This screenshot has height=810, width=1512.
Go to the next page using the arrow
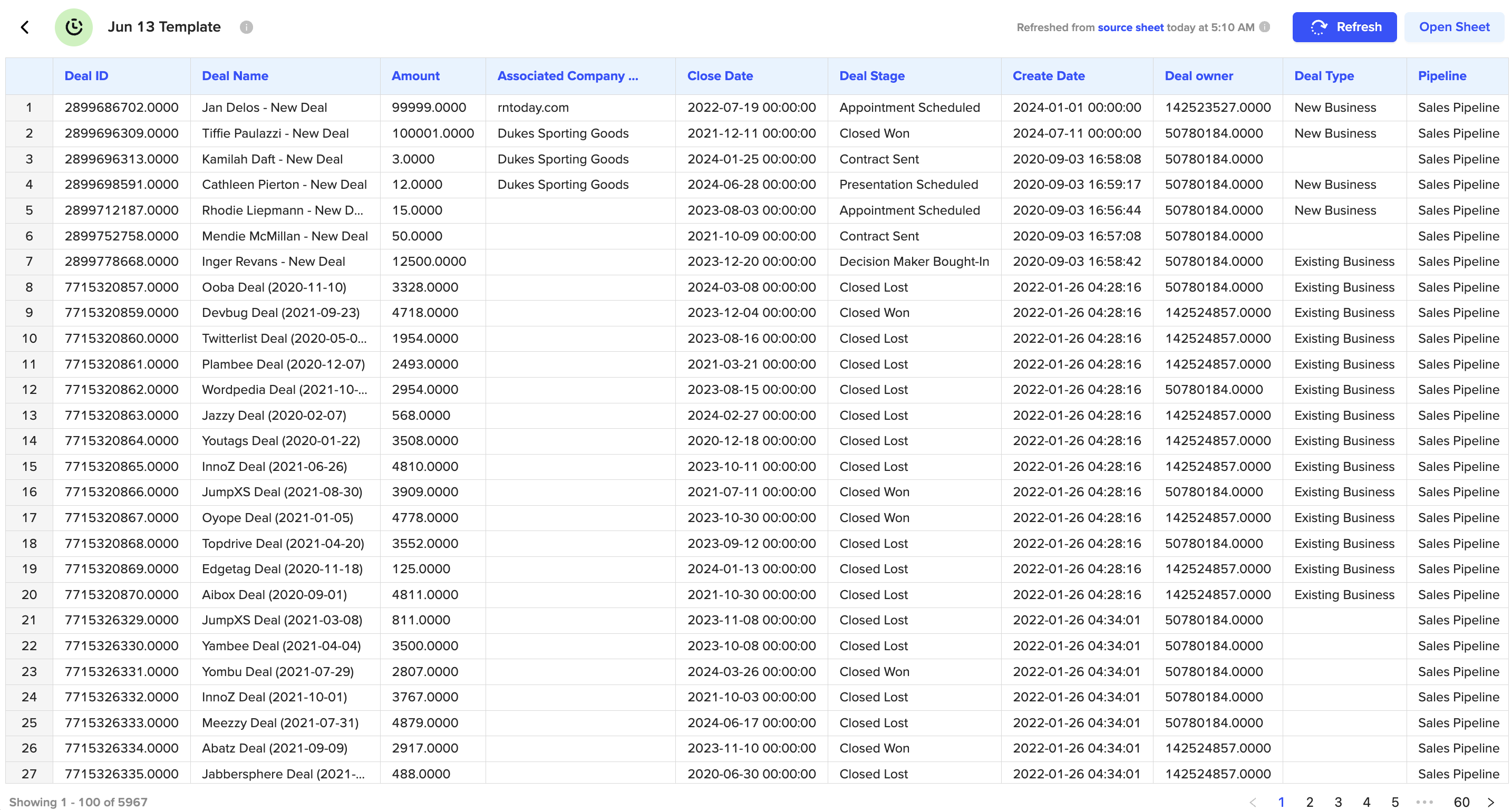pyautogui.click(x=1493, y=802)
